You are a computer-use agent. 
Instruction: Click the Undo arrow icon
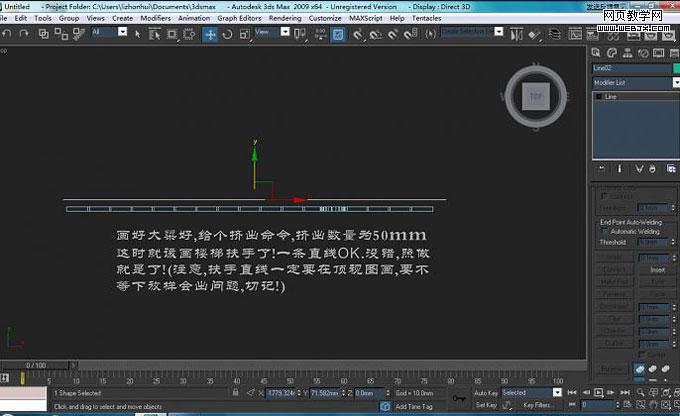tap(7, 33)
